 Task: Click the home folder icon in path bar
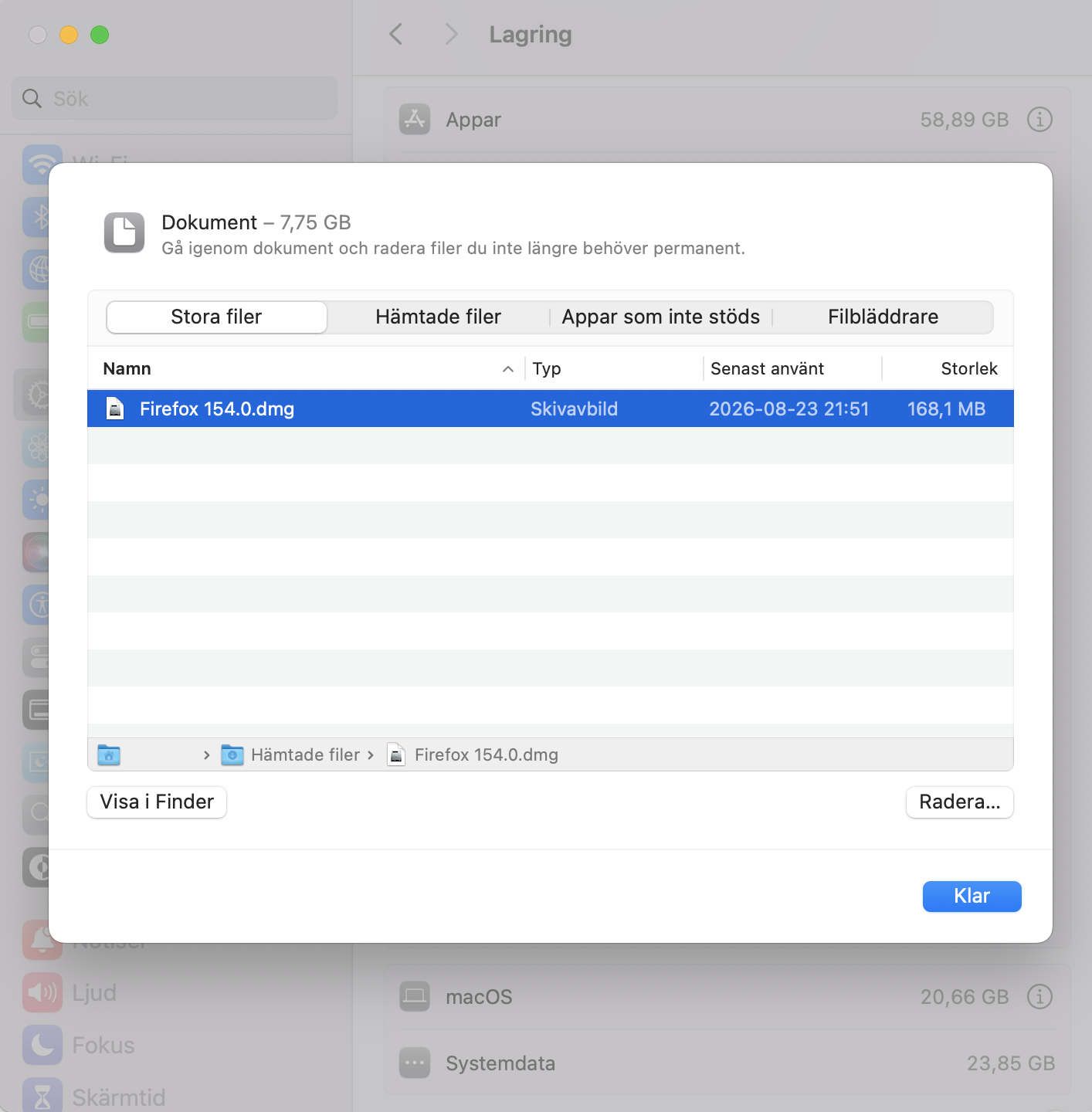(109, 754)
